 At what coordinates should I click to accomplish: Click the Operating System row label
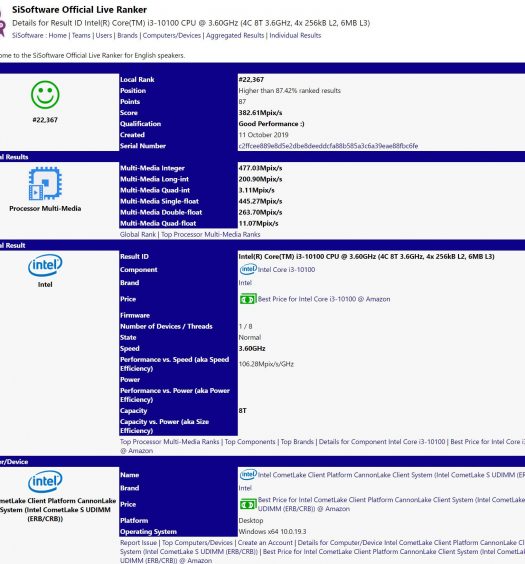(148, 532)
